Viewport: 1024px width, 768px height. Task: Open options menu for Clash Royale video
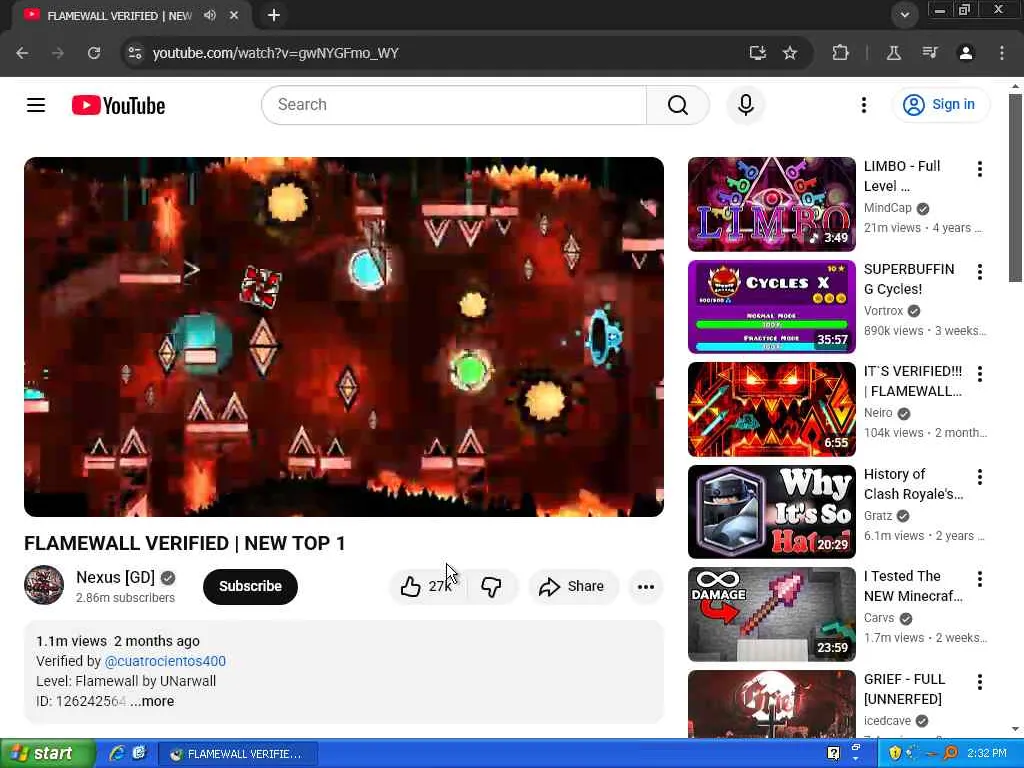click(980, 477)
